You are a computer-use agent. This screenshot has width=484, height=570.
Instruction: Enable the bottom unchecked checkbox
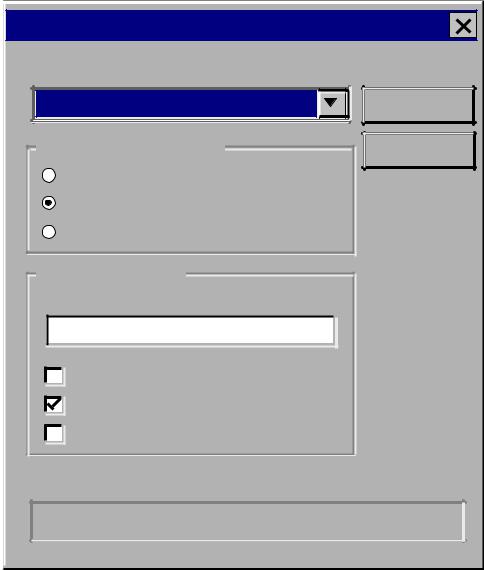coord(54,433)
